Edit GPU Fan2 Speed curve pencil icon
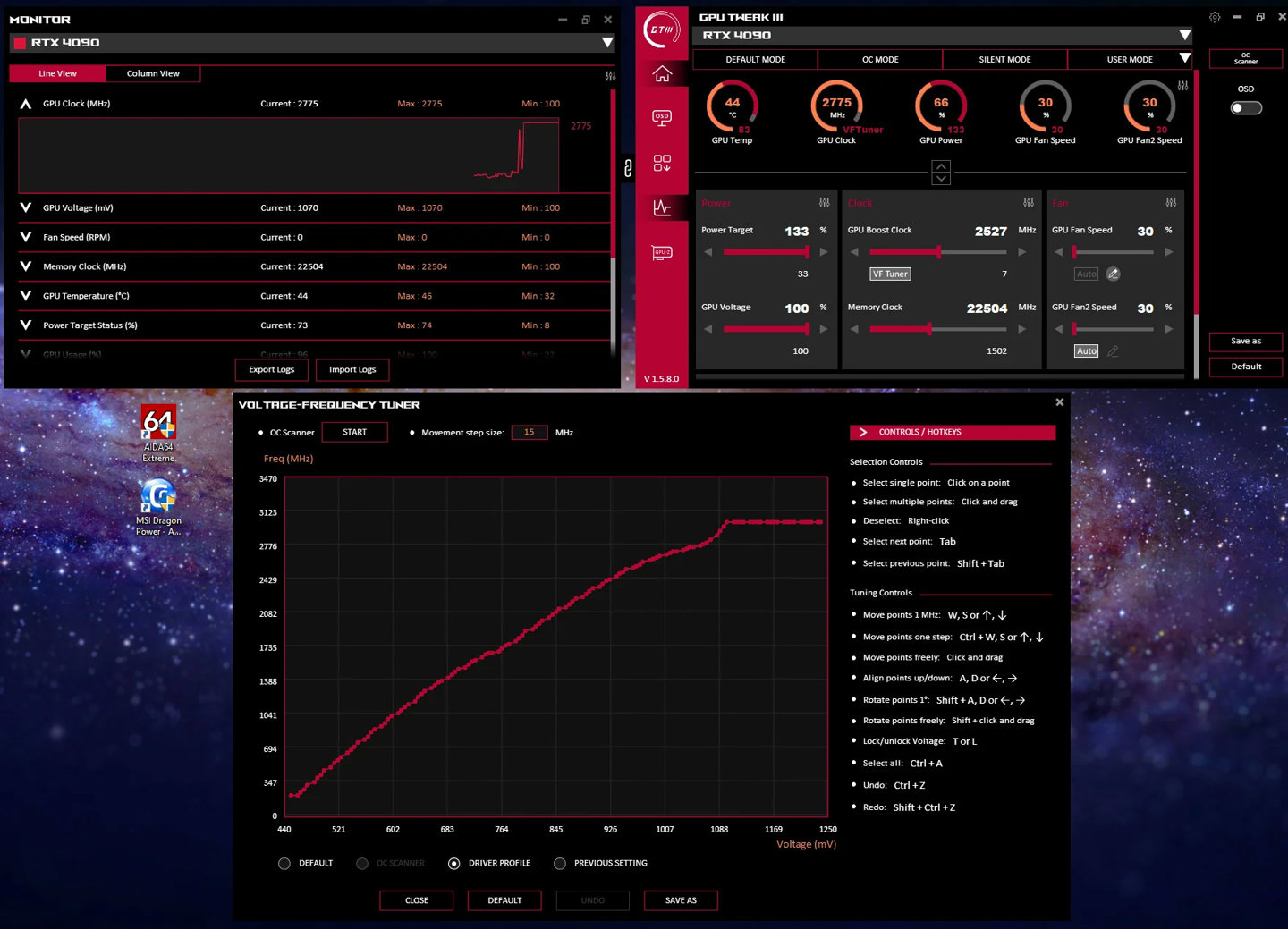This screenshot has height=929, width=1288. (x=1113, y=351)
